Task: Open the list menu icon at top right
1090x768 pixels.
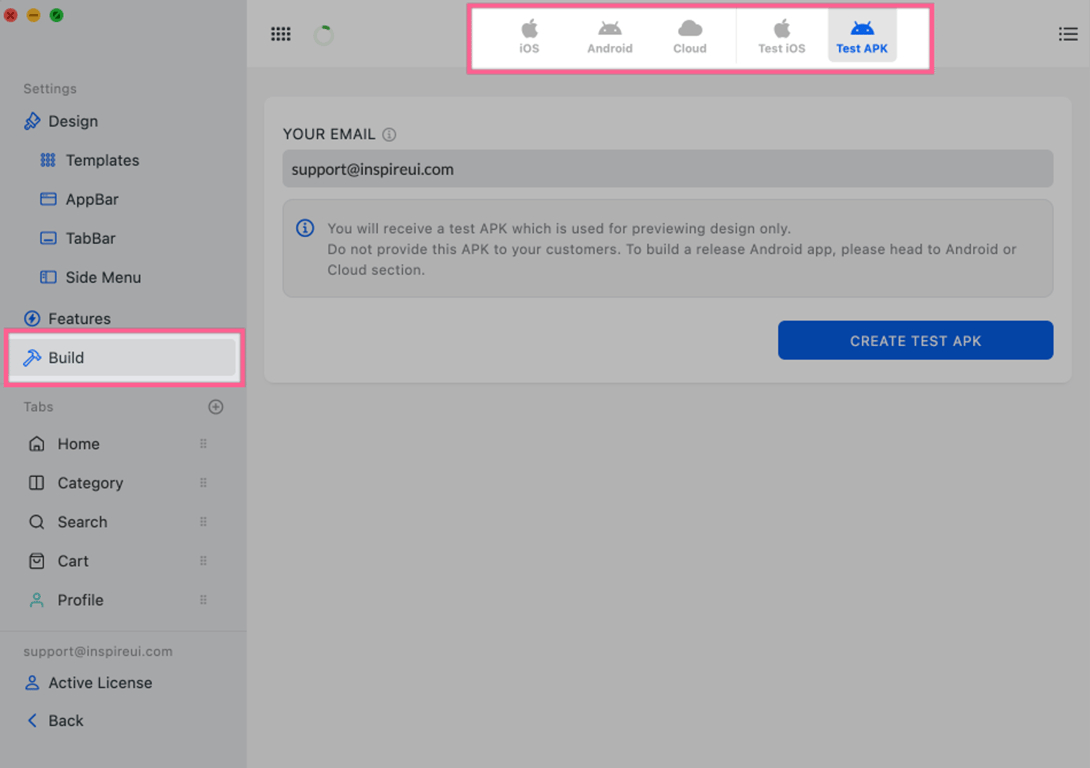Action: tap(1068, 34)
